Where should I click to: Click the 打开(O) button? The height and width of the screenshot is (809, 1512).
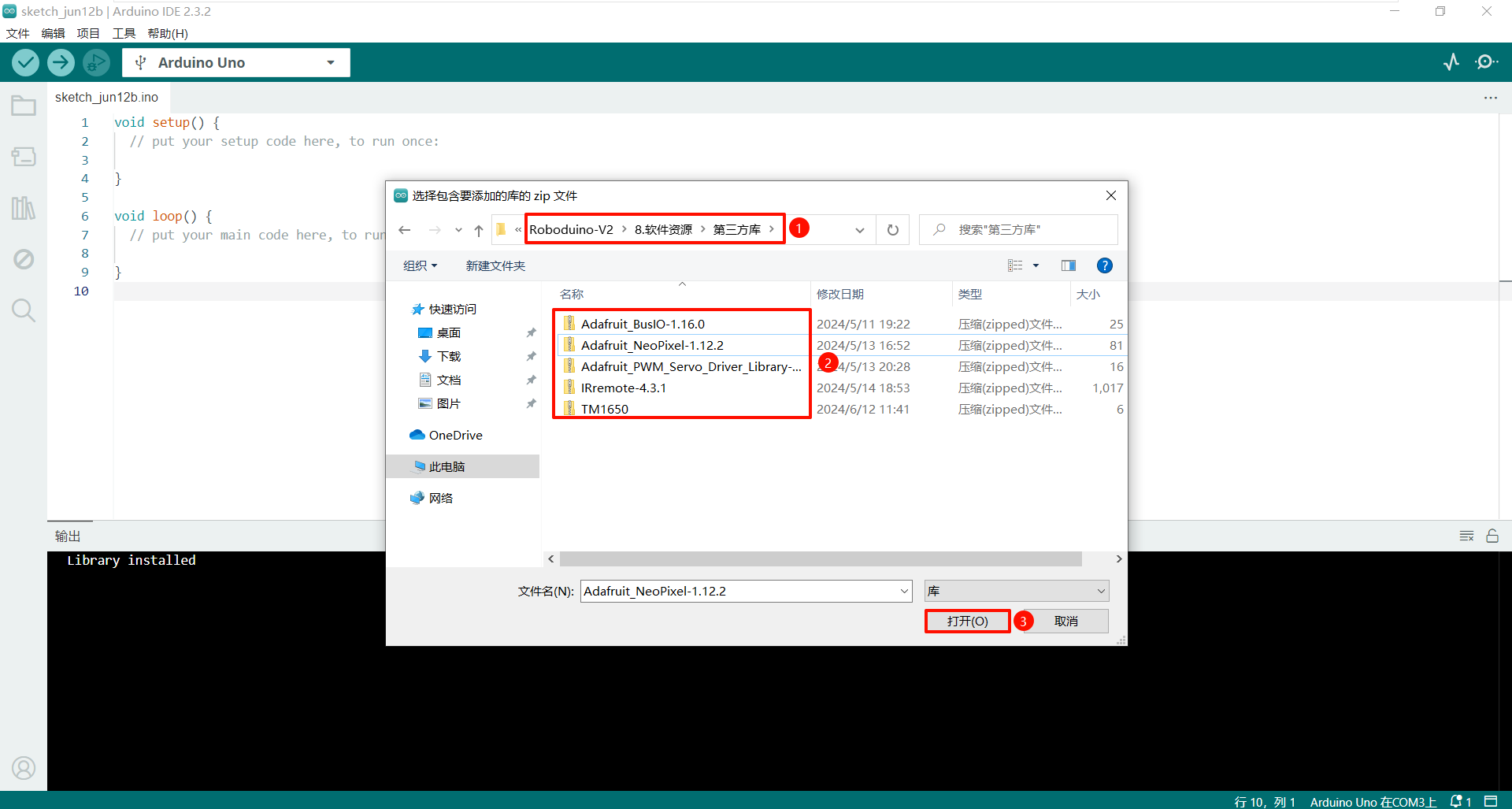tap(967, 621)
